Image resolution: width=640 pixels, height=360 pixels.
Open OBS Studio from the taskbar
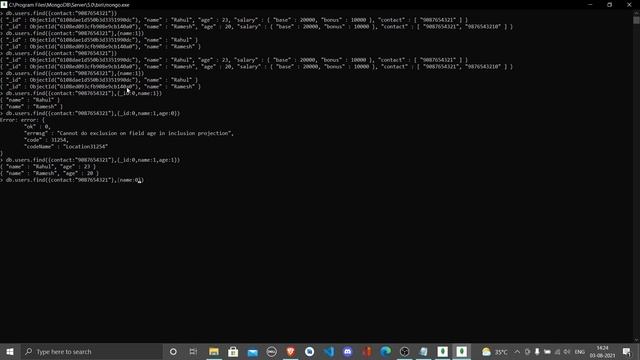click(404, 351)
